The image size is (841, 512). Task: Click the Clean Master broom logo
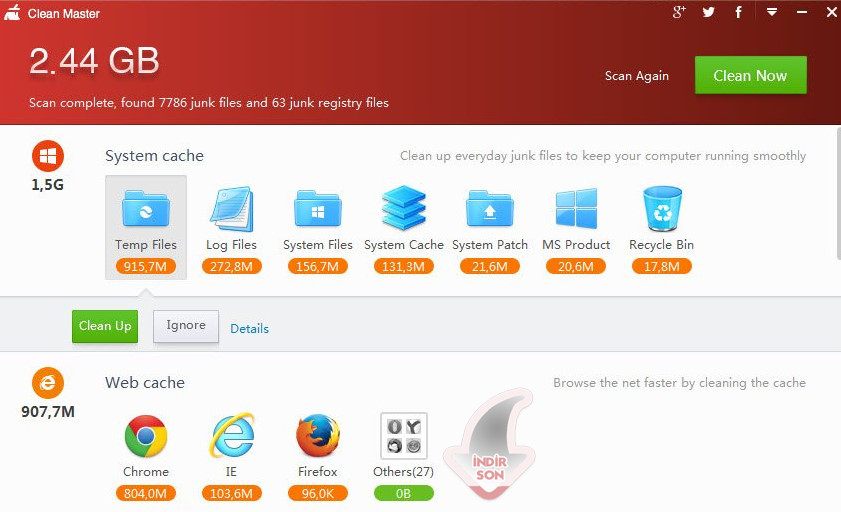coord(12,12)
